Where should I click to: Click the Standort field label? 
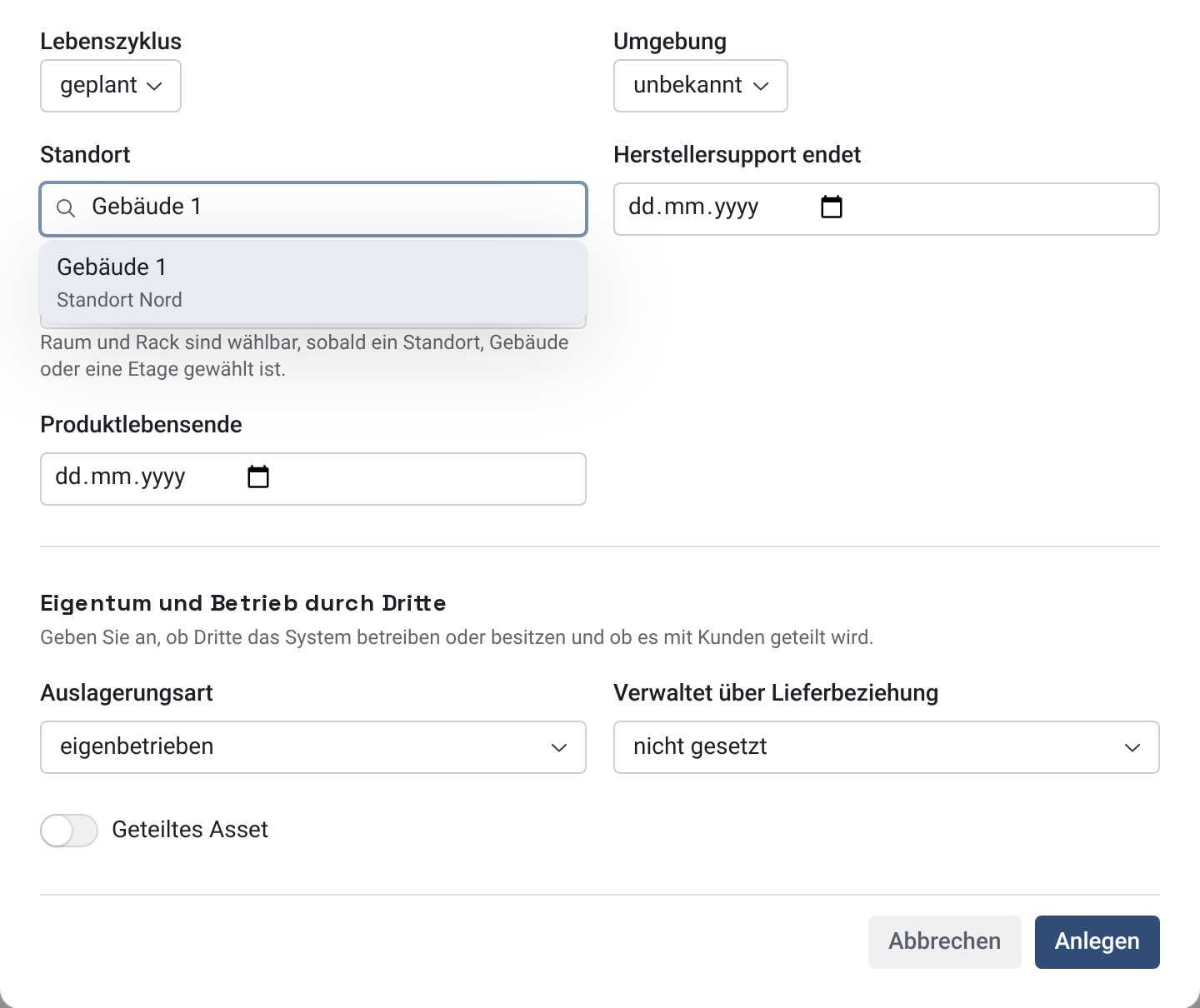pos(85,155)
